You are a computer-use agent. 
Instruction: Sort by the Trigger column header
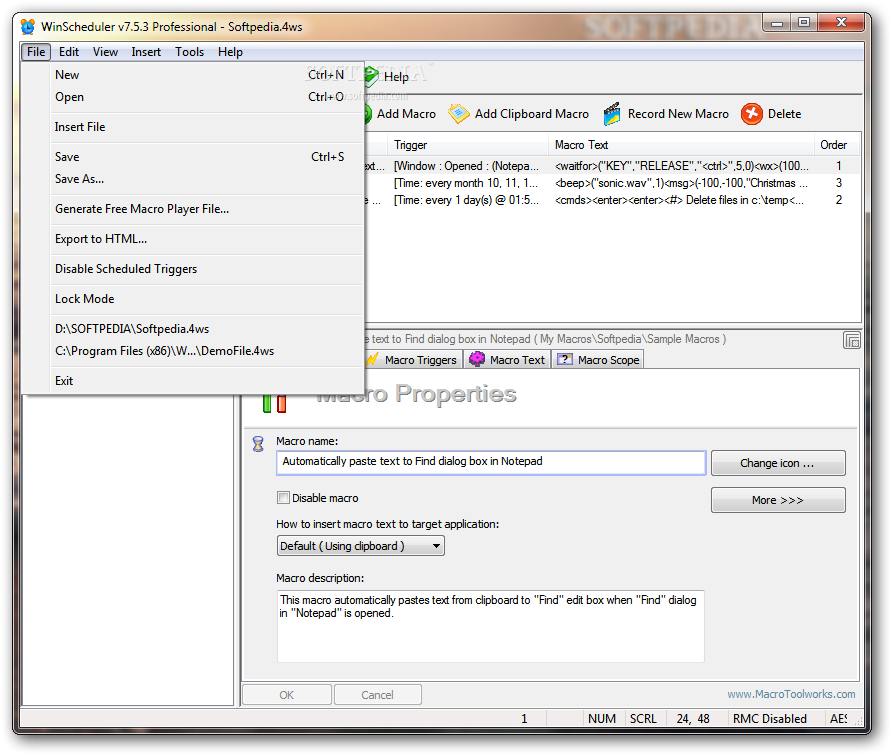tap(468, 145)
